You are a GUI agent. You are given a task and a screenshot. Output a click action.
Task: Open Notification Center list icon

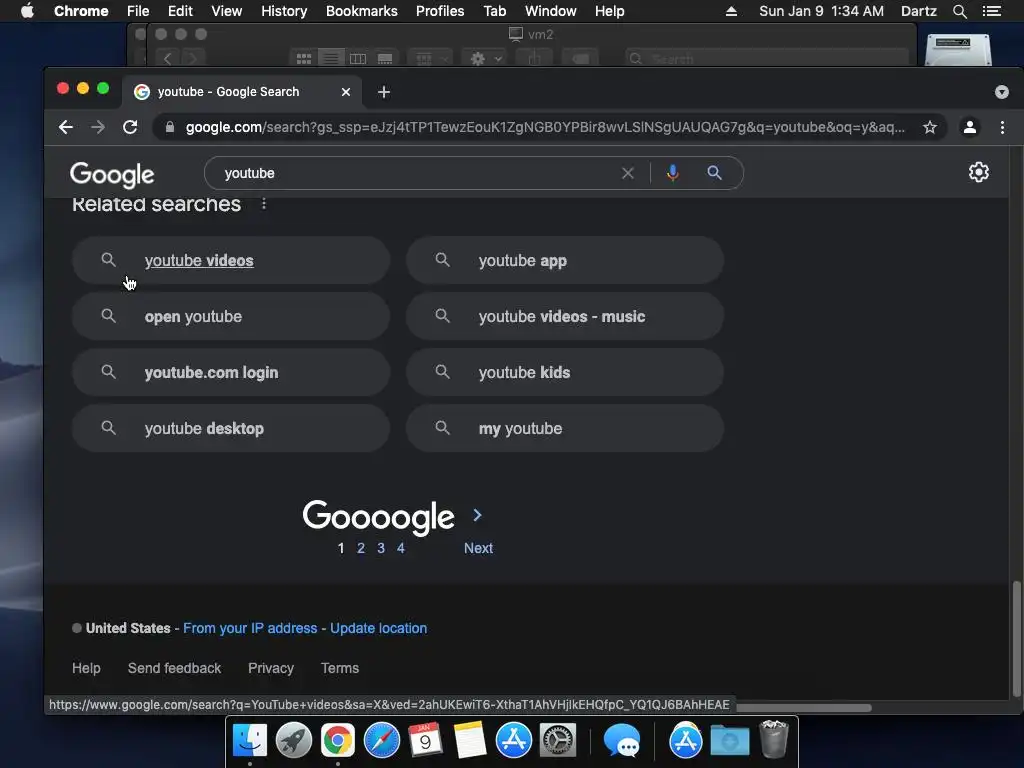click(x=991, y=11)
